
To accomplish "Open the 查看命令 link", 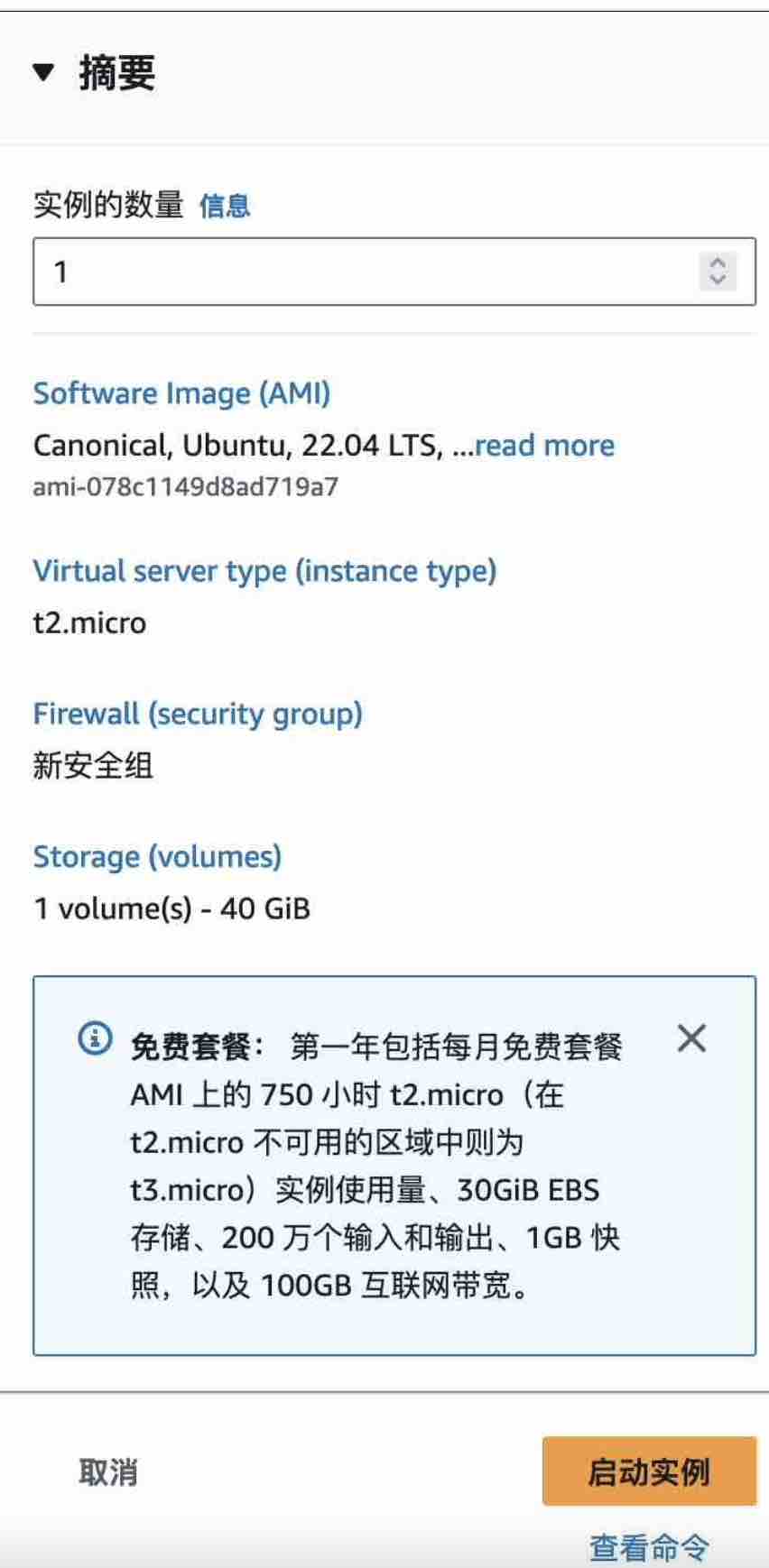I will pyautogui.click(x=649, y=1547).
